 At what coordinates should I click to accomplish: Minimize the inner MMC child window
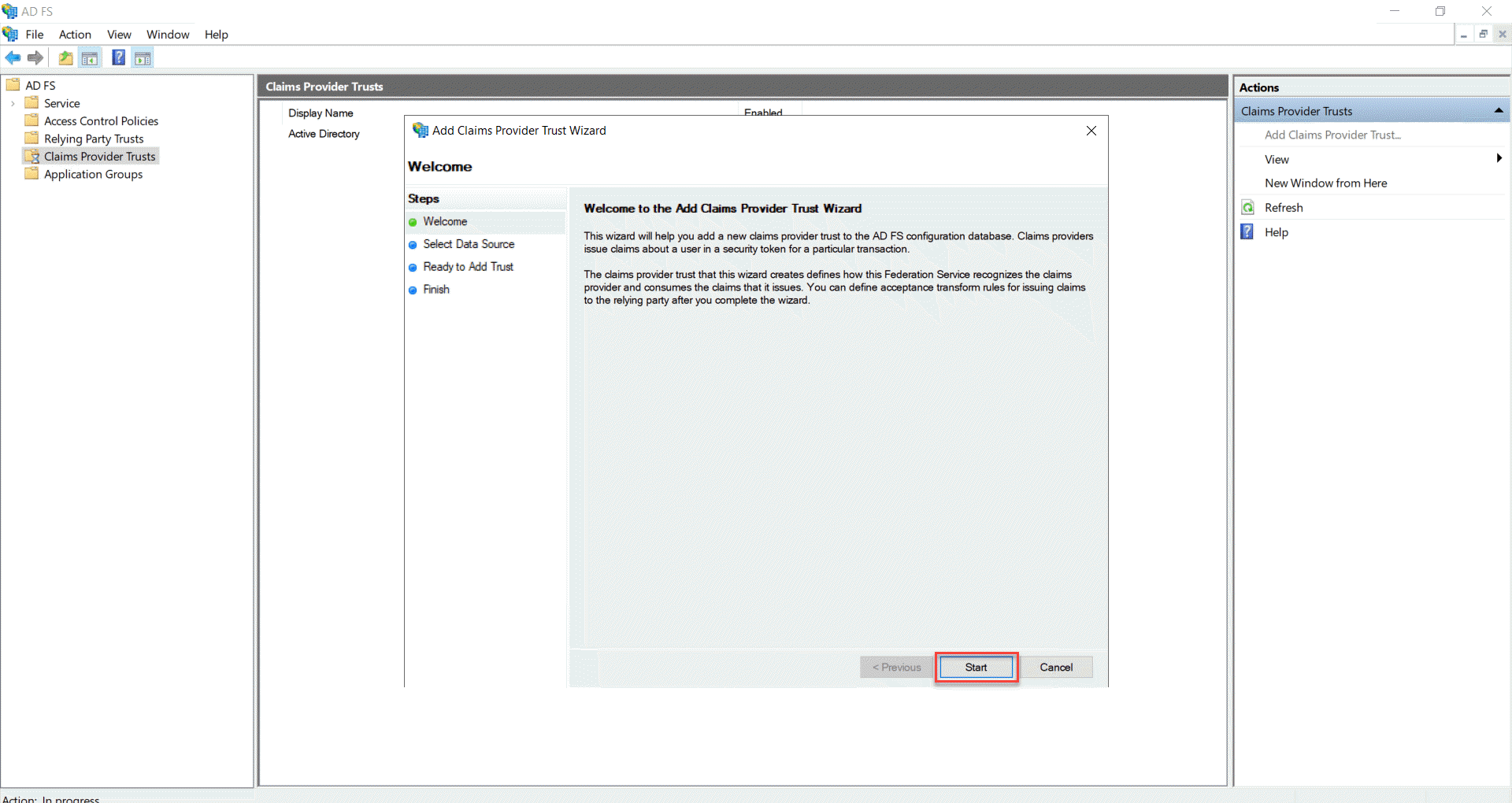point(1463,34)
